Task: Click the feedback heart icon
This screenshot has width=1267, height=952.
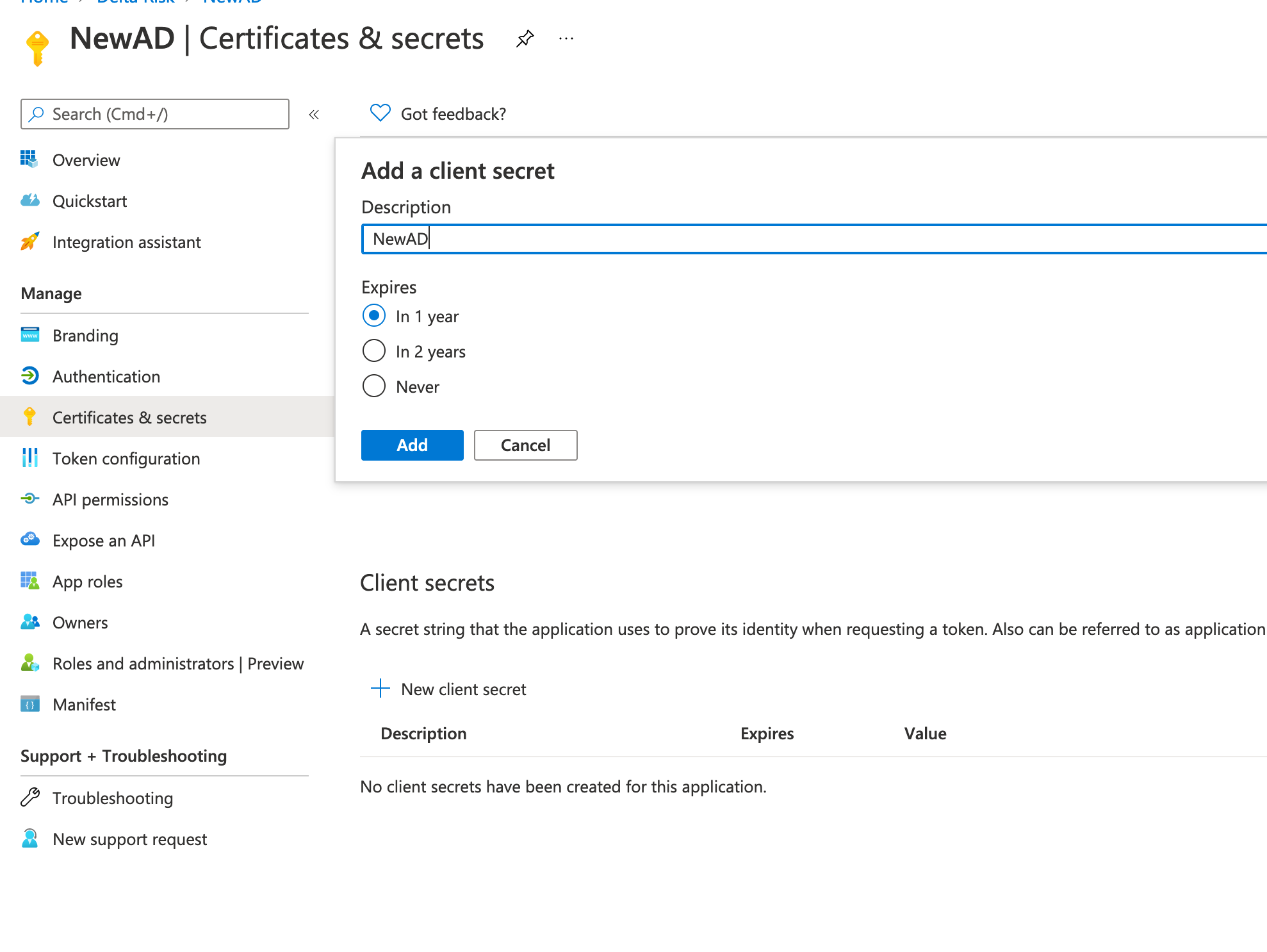Action: coord(380,113)
